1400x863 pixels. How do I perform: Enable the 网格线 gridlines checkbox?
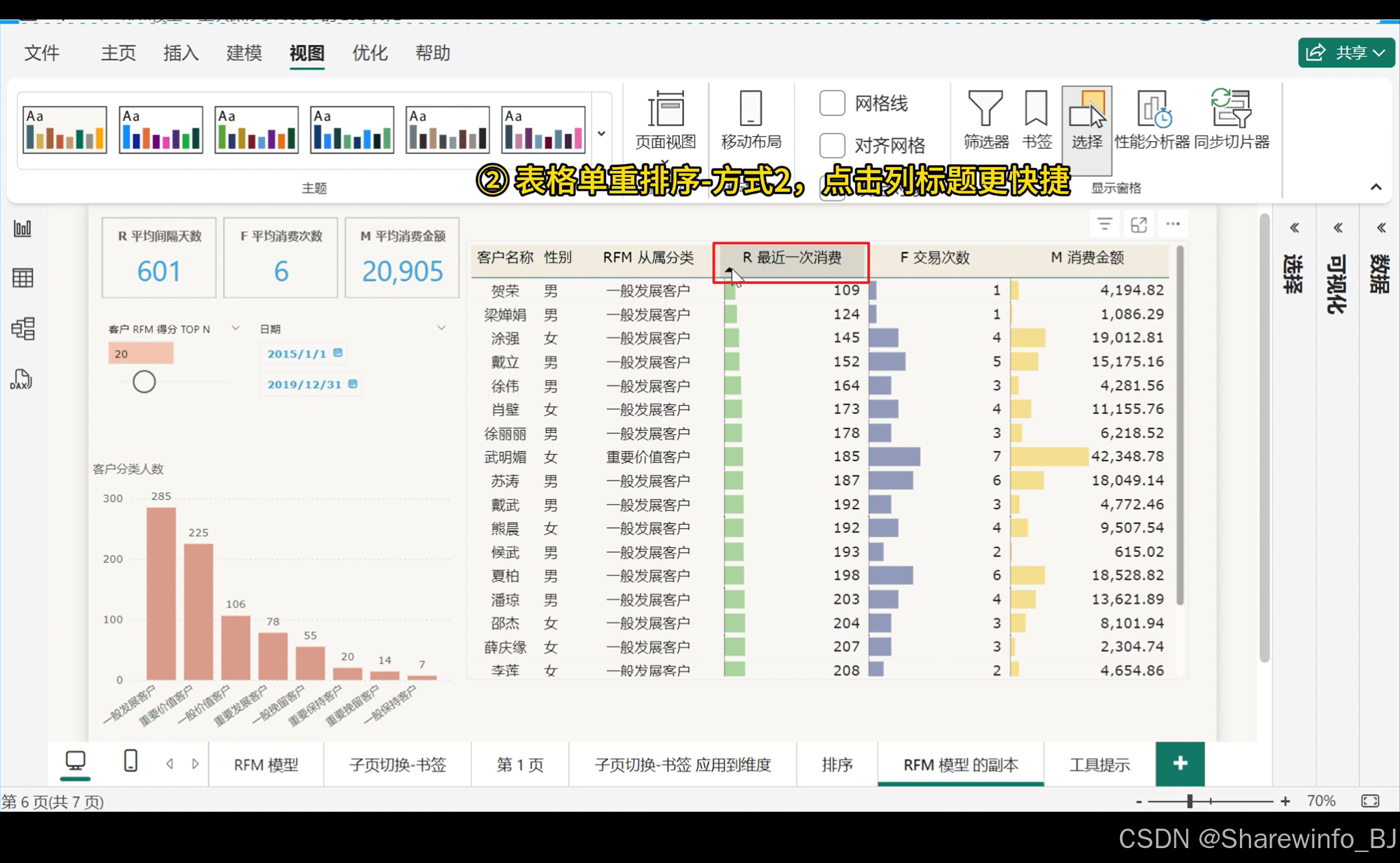(832, 103)
